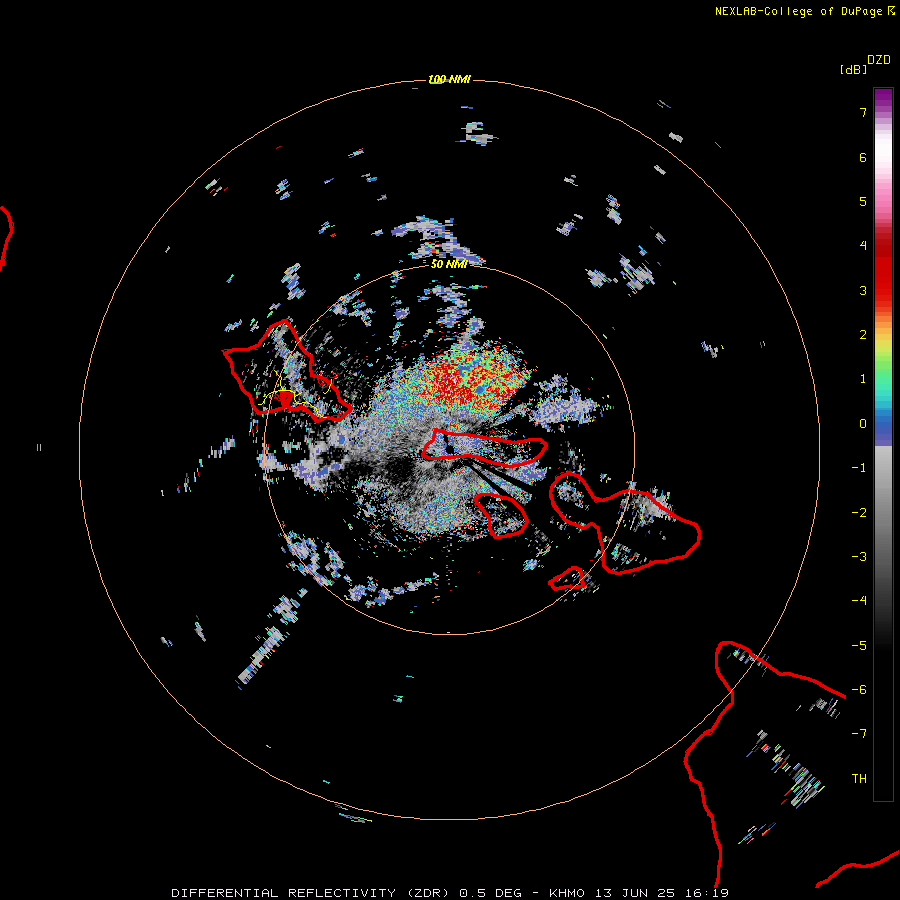Viewport: 900px width, 900px height.
Task: Click the 13 JUN 25 date text
Action: [x=638, y=893]
